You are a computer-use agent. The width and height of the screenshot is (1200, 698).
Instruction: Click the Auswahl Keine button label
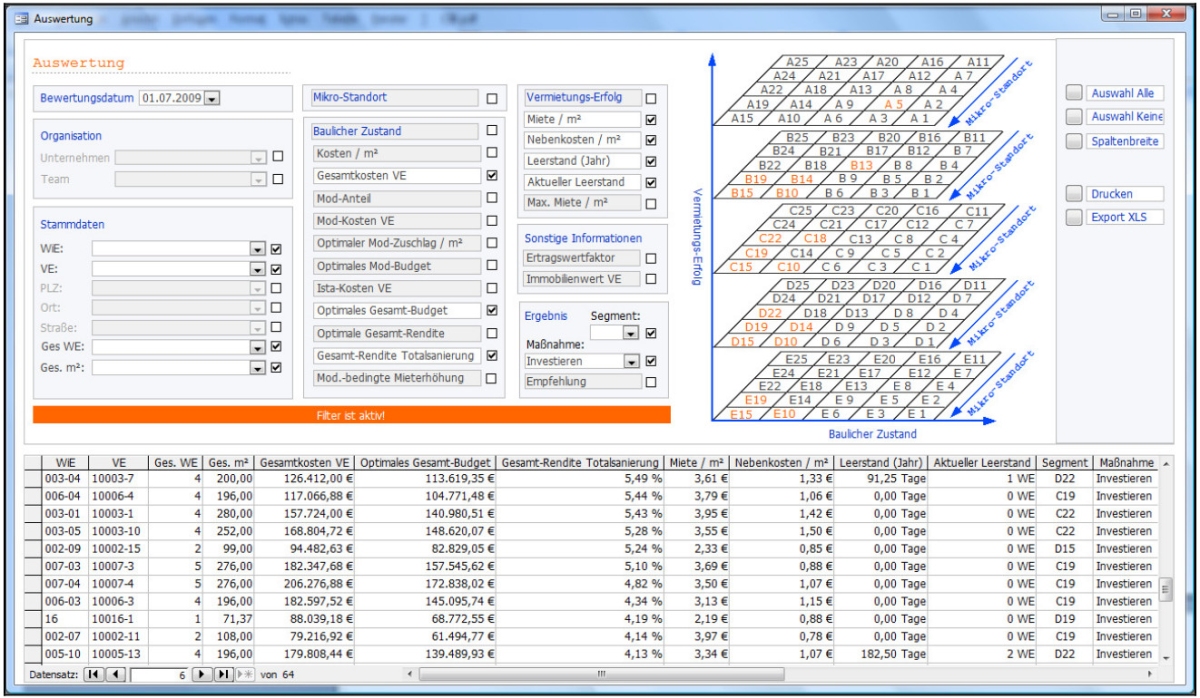point(1125,117)
